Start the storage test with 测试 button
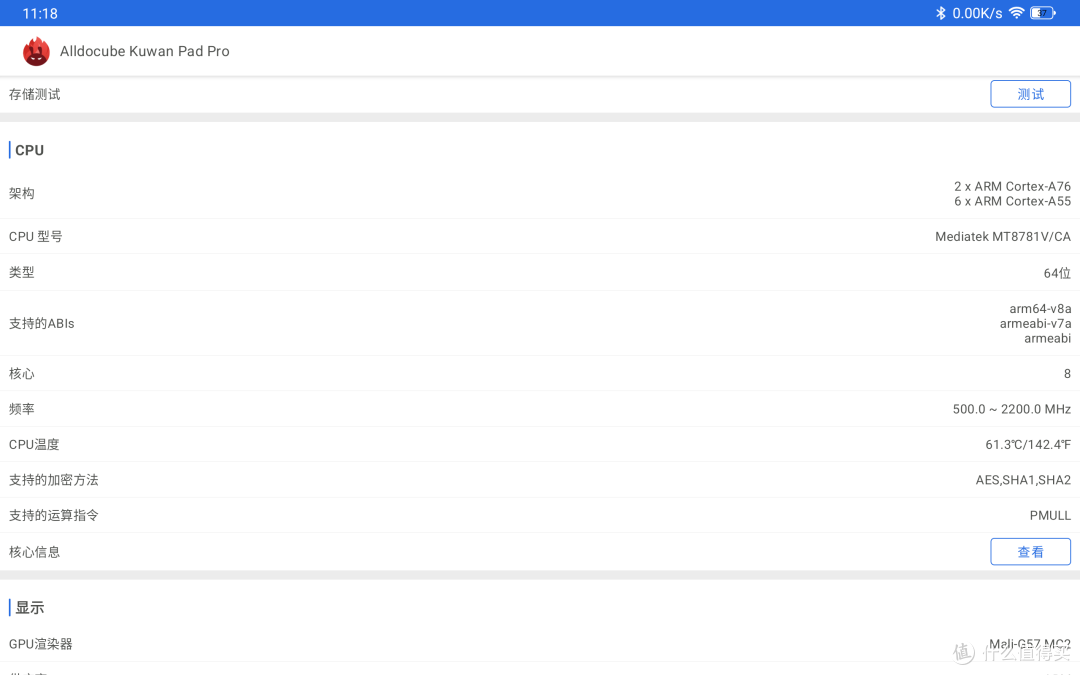1080x675 pixels. 1030,94
